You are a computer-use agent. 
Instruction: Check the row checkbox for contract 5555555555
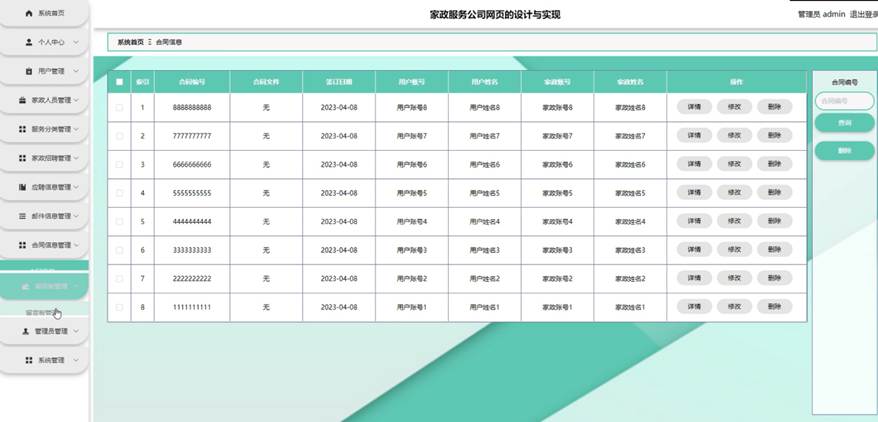click(119, 193)
